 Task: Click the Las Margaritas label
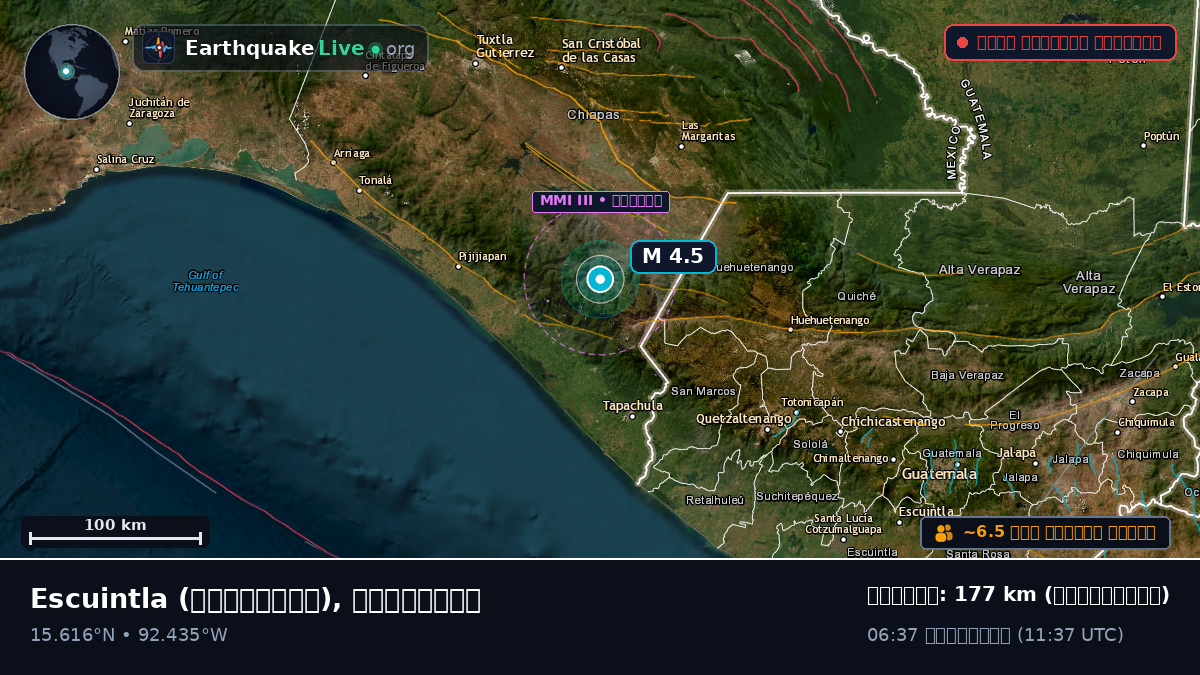point(708,131)
